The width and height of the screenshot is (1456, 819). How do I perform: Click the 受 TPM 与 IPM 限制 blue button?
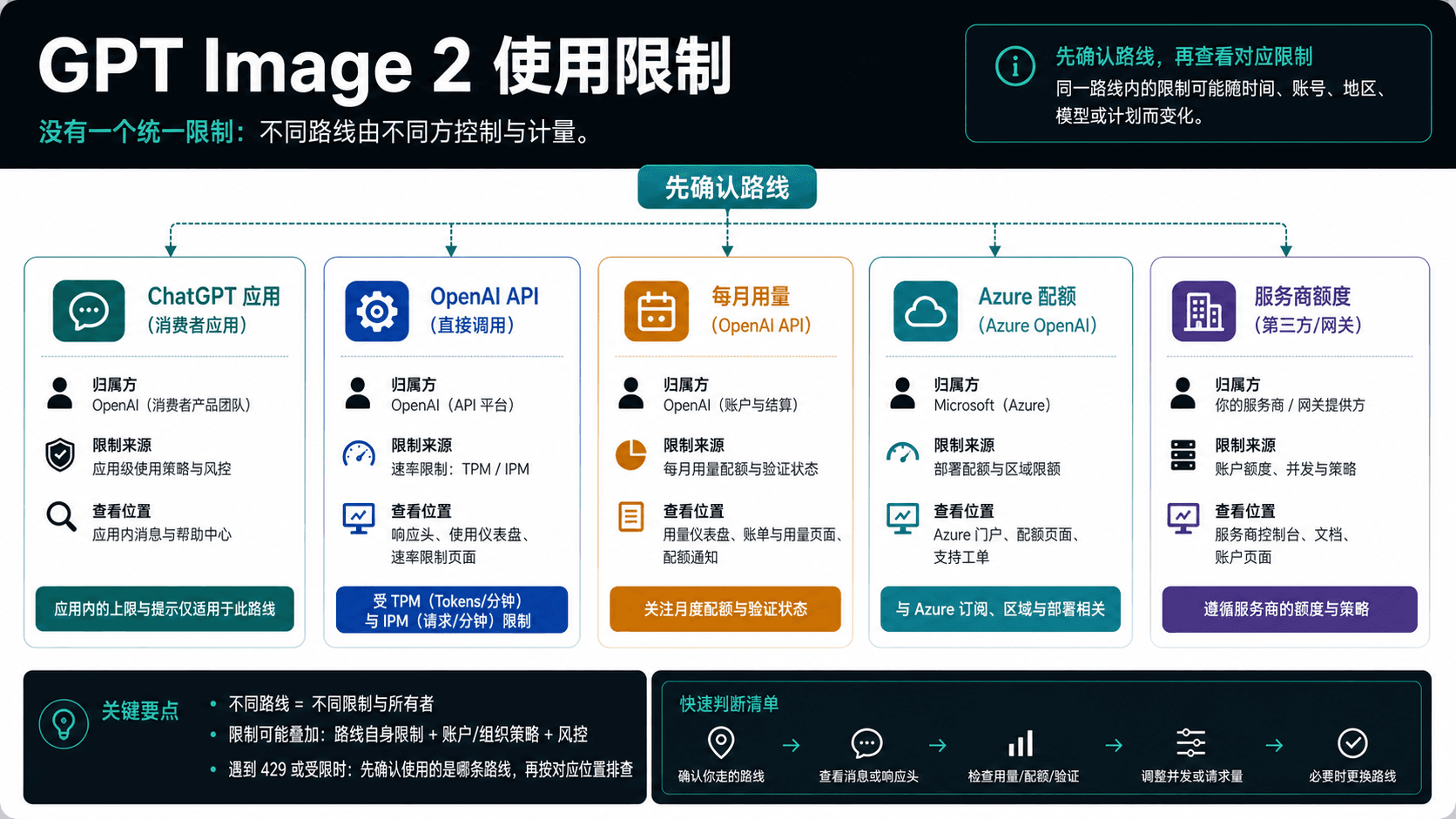[452, 610]
